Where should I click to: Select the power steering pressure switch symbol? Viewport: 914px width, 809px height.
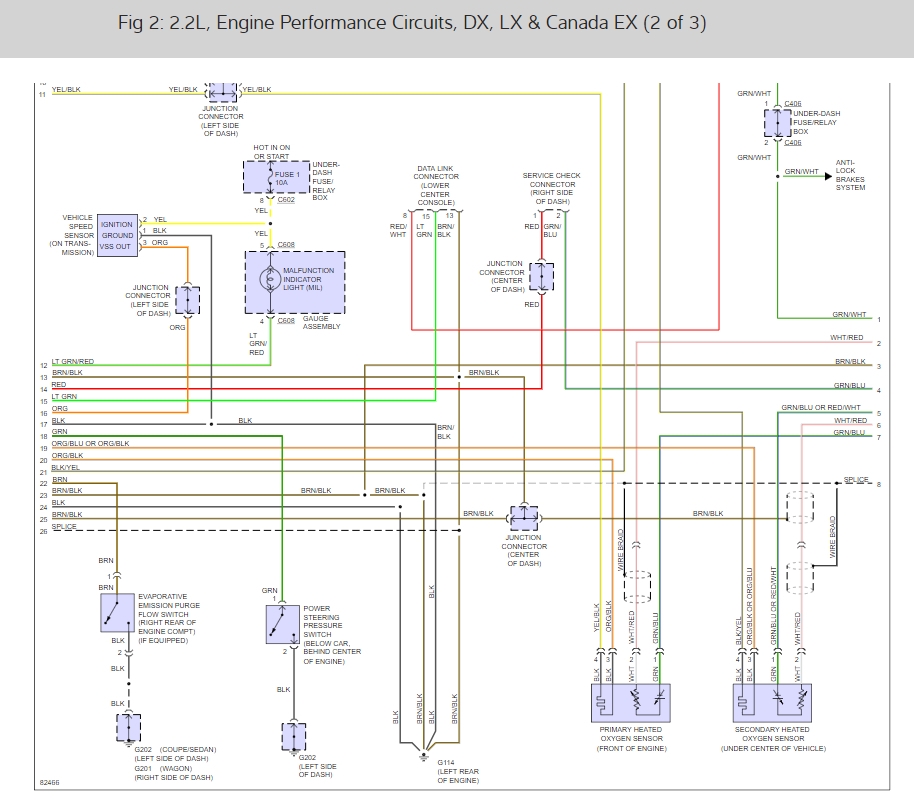tap(283, 624)
